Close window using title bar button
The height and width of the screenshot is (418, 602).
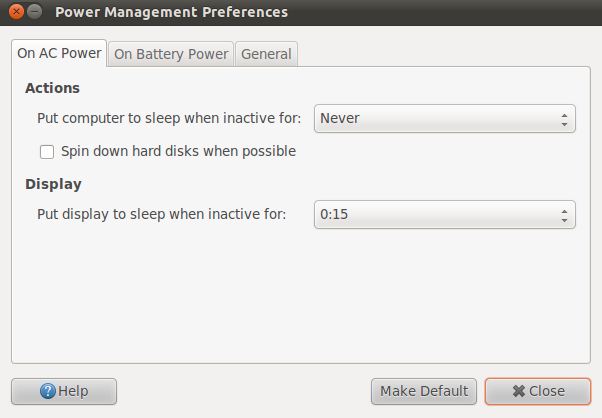(x=15, y=12)
